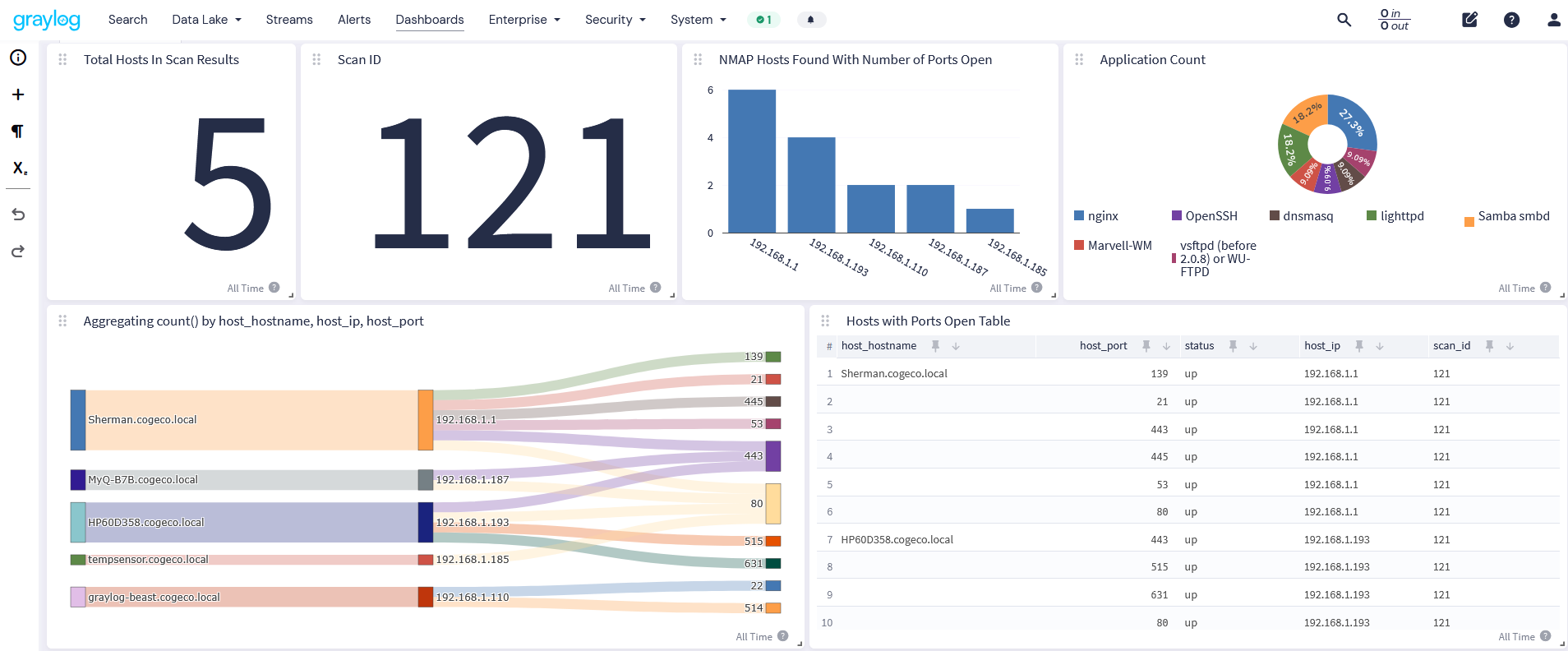1568x651 pixels.
Task: Click the sidebar plus Create icon
Action: [x=18, y=95]
